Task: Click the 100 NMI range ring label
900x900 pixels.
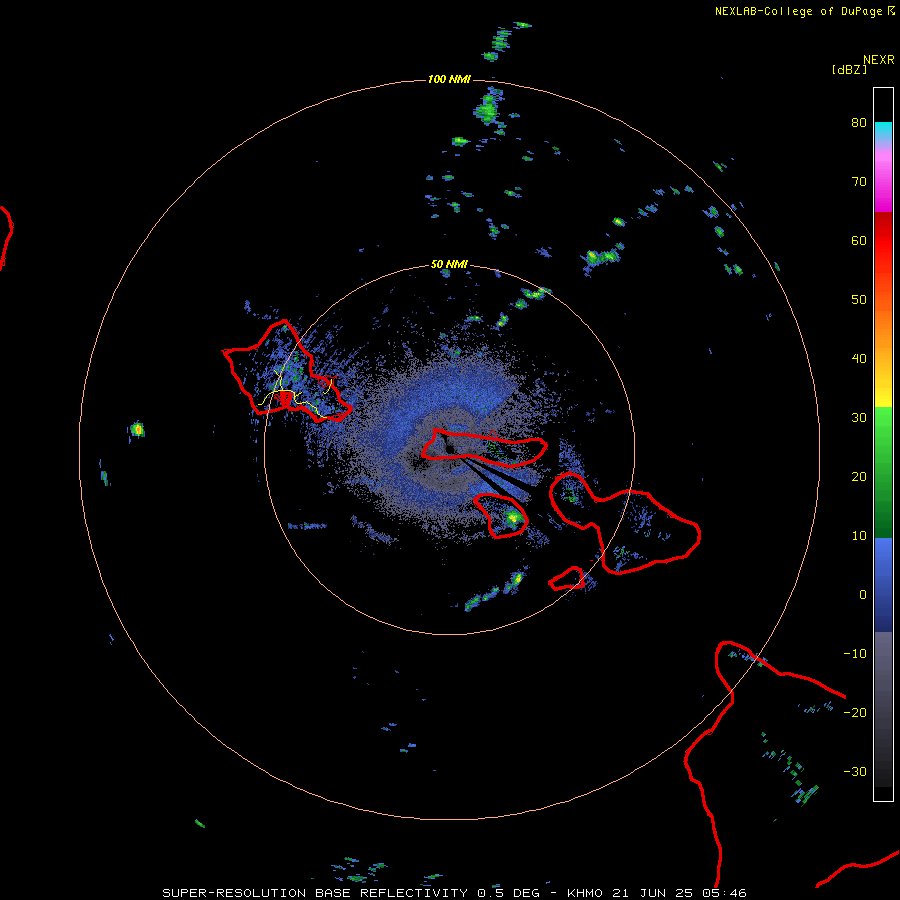Action: pyautogui.click(x=449, y=79)
